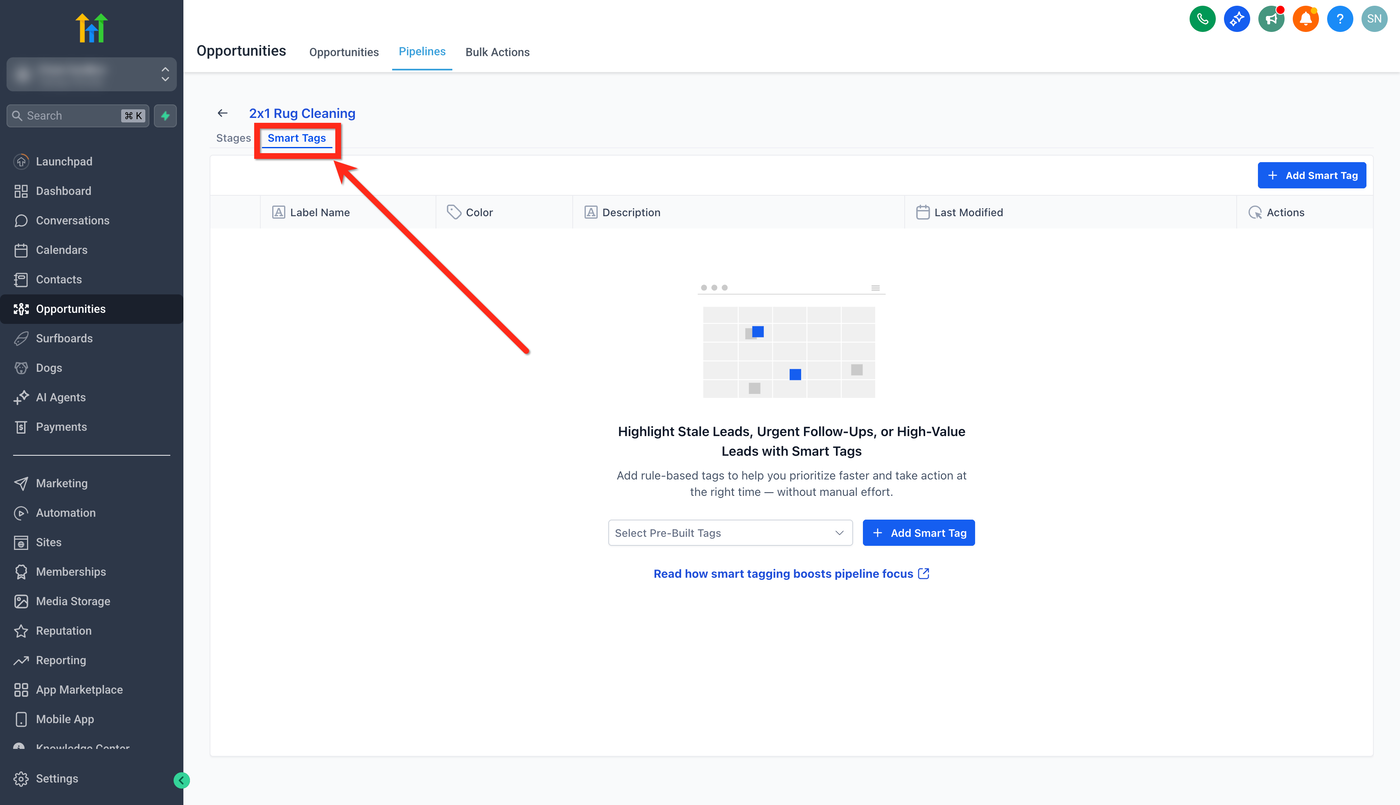Open the Bulk Actions tab
The width and height of the screenshot is (1400, 805).
click(497, 52)
